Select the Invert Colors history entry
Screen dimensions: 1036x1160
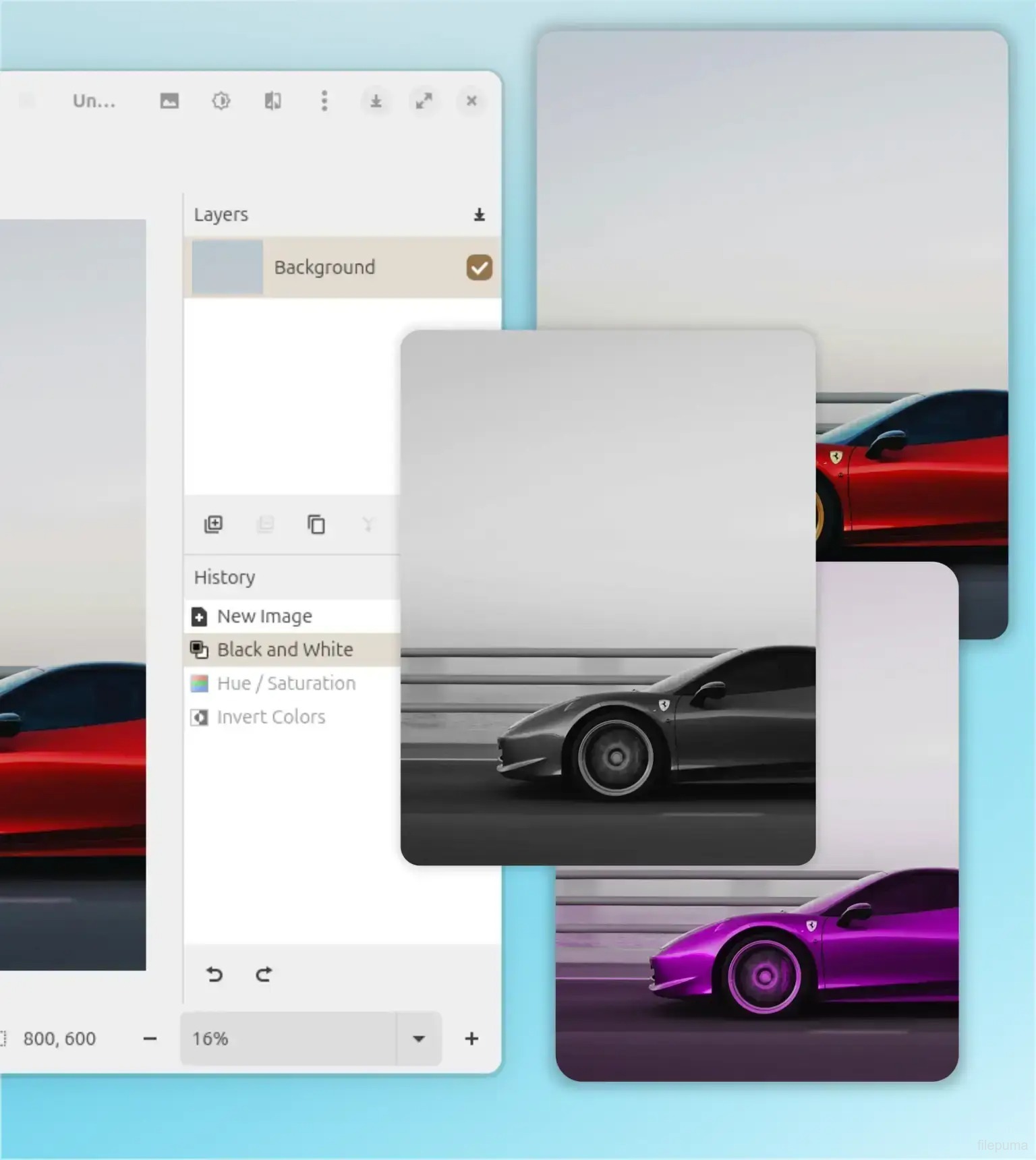point(270,717)
